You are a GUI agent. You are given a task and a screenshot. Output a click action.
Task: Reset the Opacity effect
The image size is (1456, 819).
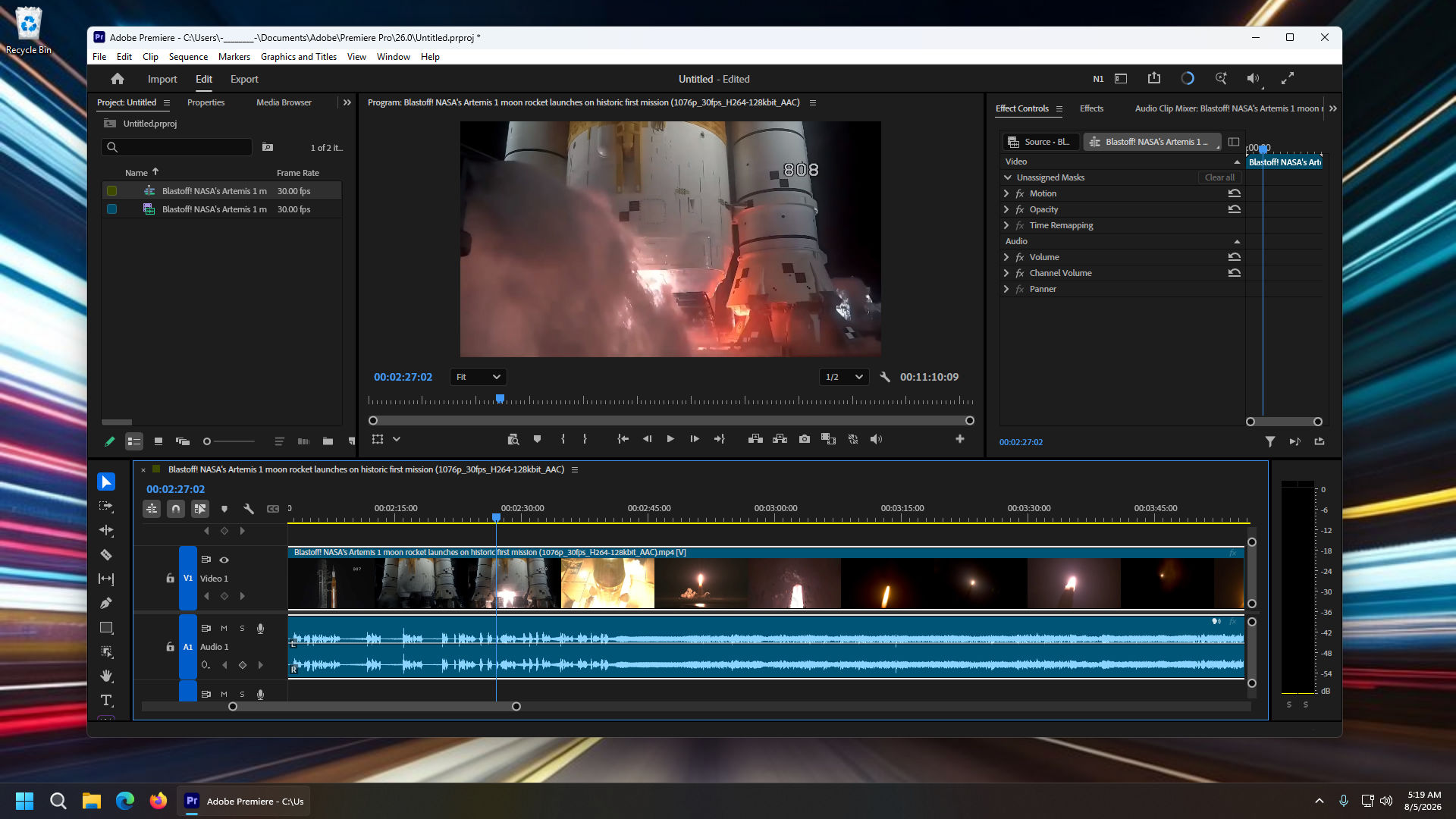(1235, 209)
